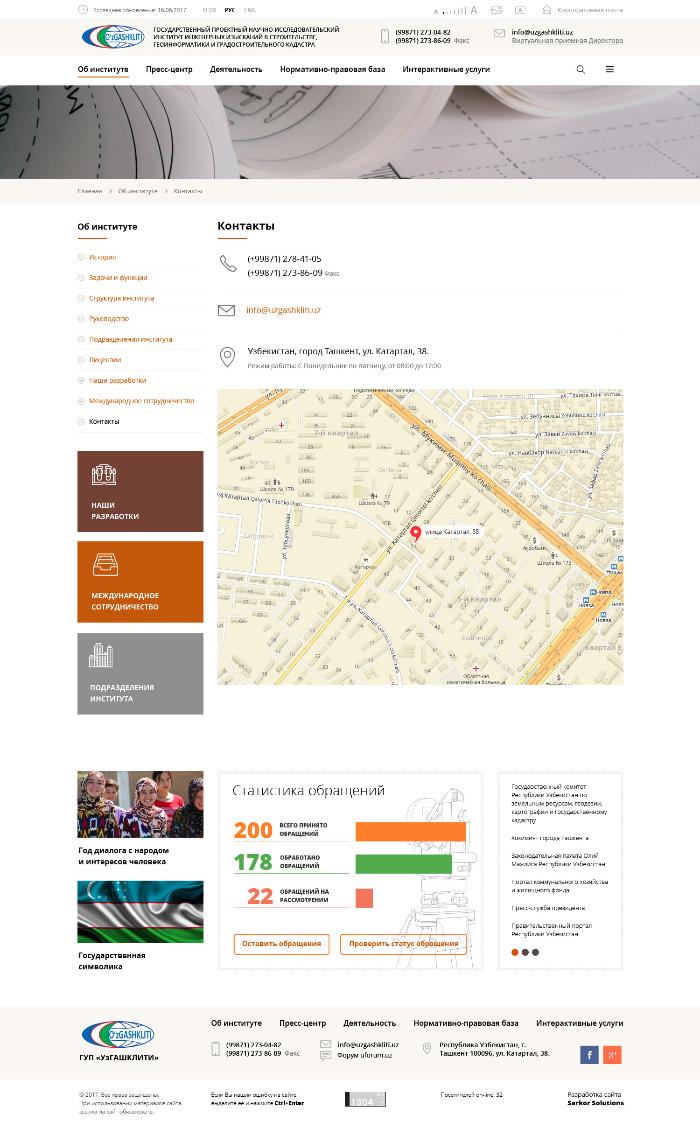This screenshot has height=1128, width=700.
Task: Open the Google Plus icon in the footer
Action: pos(612,1055)
